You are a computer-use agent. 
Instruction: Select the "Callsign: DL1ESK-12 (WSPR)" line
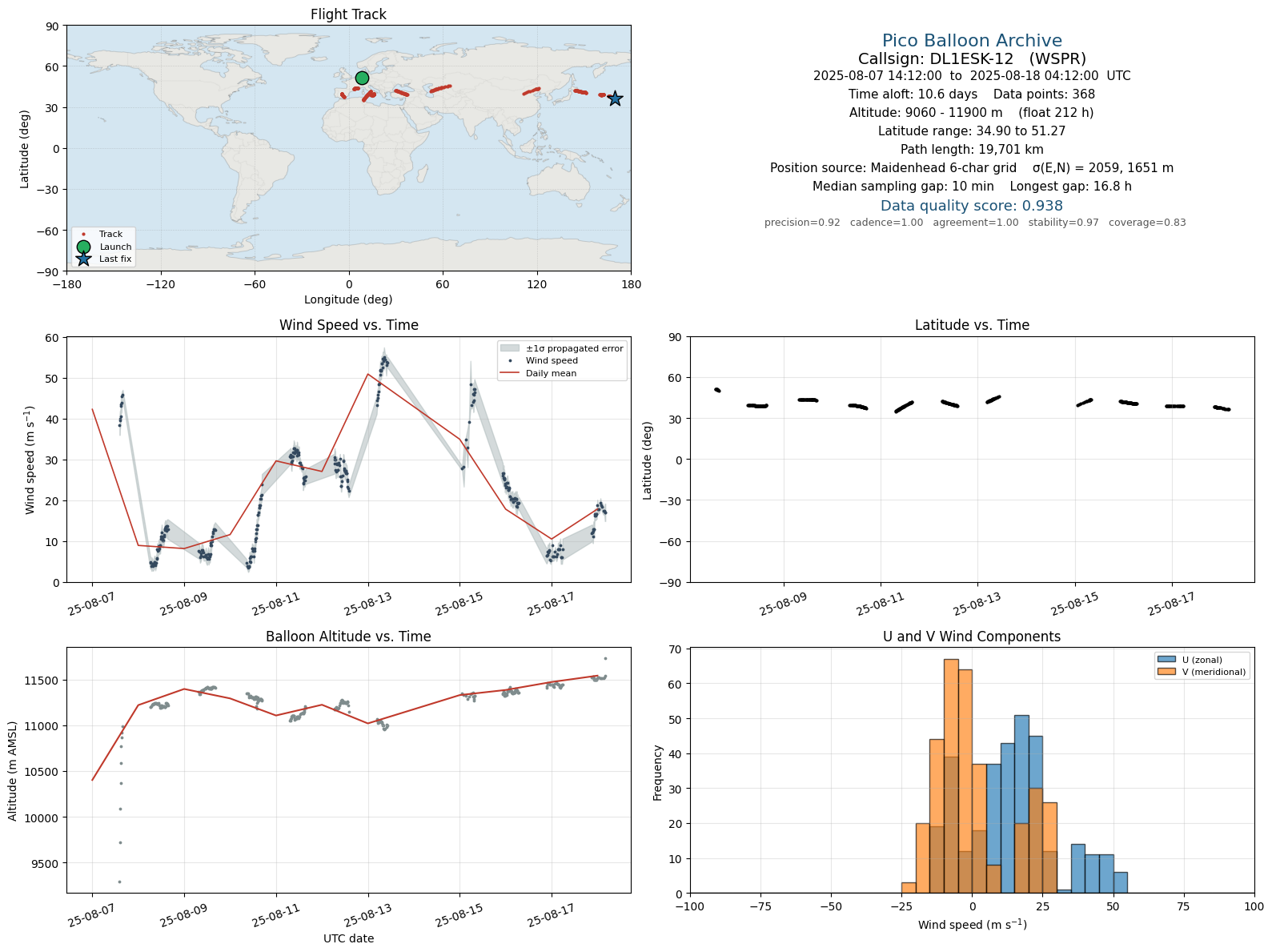tap(972, 59)
